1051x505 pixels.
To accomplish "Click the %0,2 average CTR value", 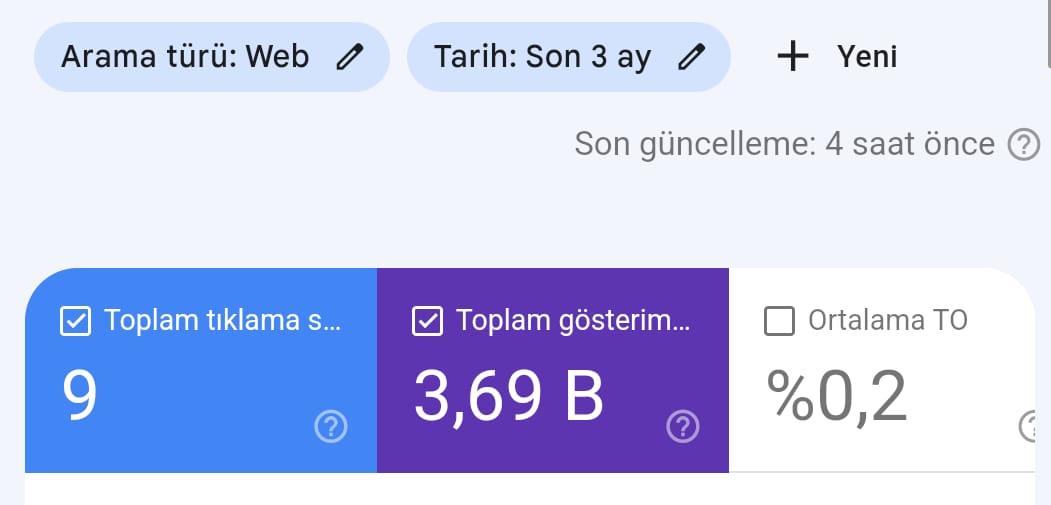I will click(x=837, y=396).
